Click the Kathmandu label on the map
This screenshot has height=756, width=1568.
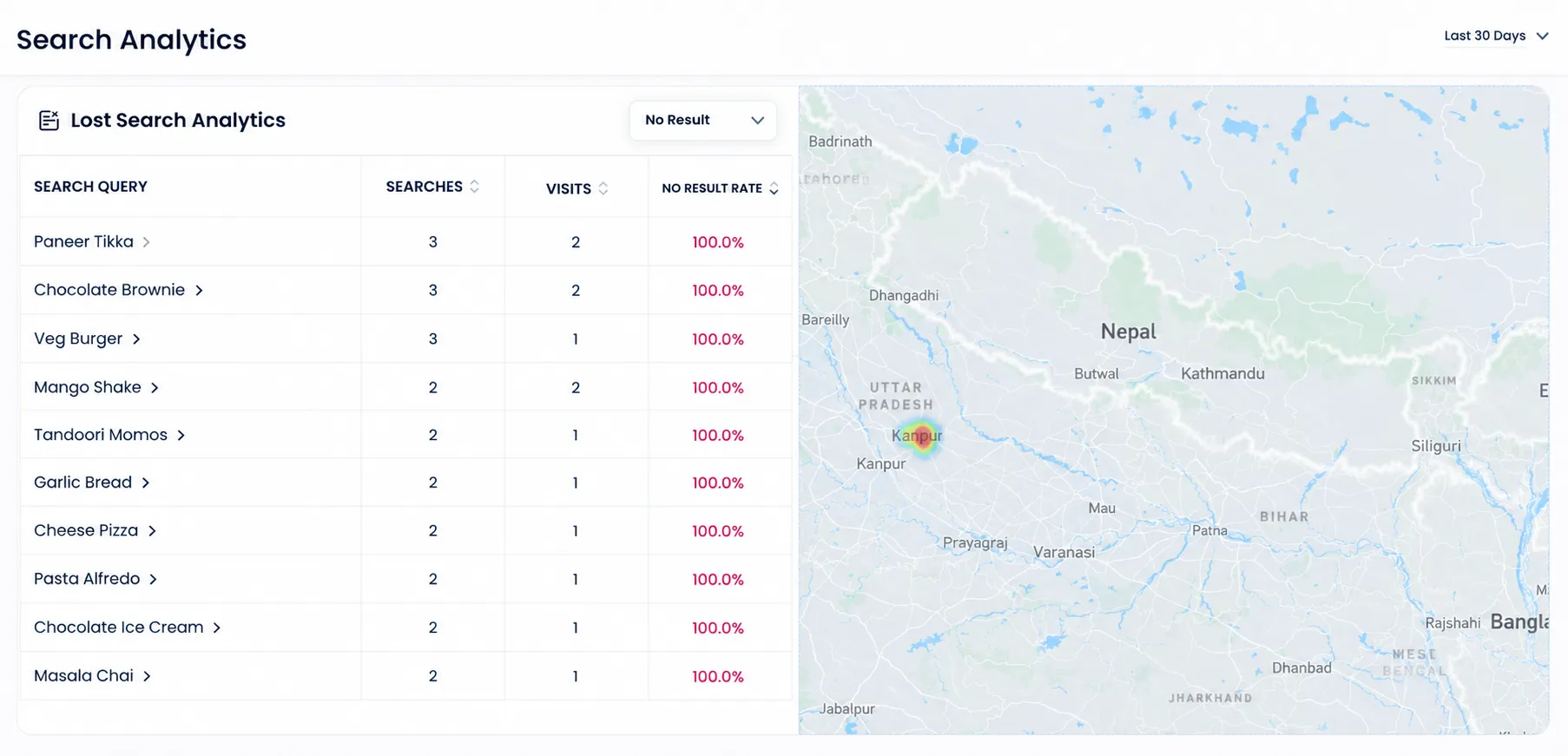coord(1222,373)
